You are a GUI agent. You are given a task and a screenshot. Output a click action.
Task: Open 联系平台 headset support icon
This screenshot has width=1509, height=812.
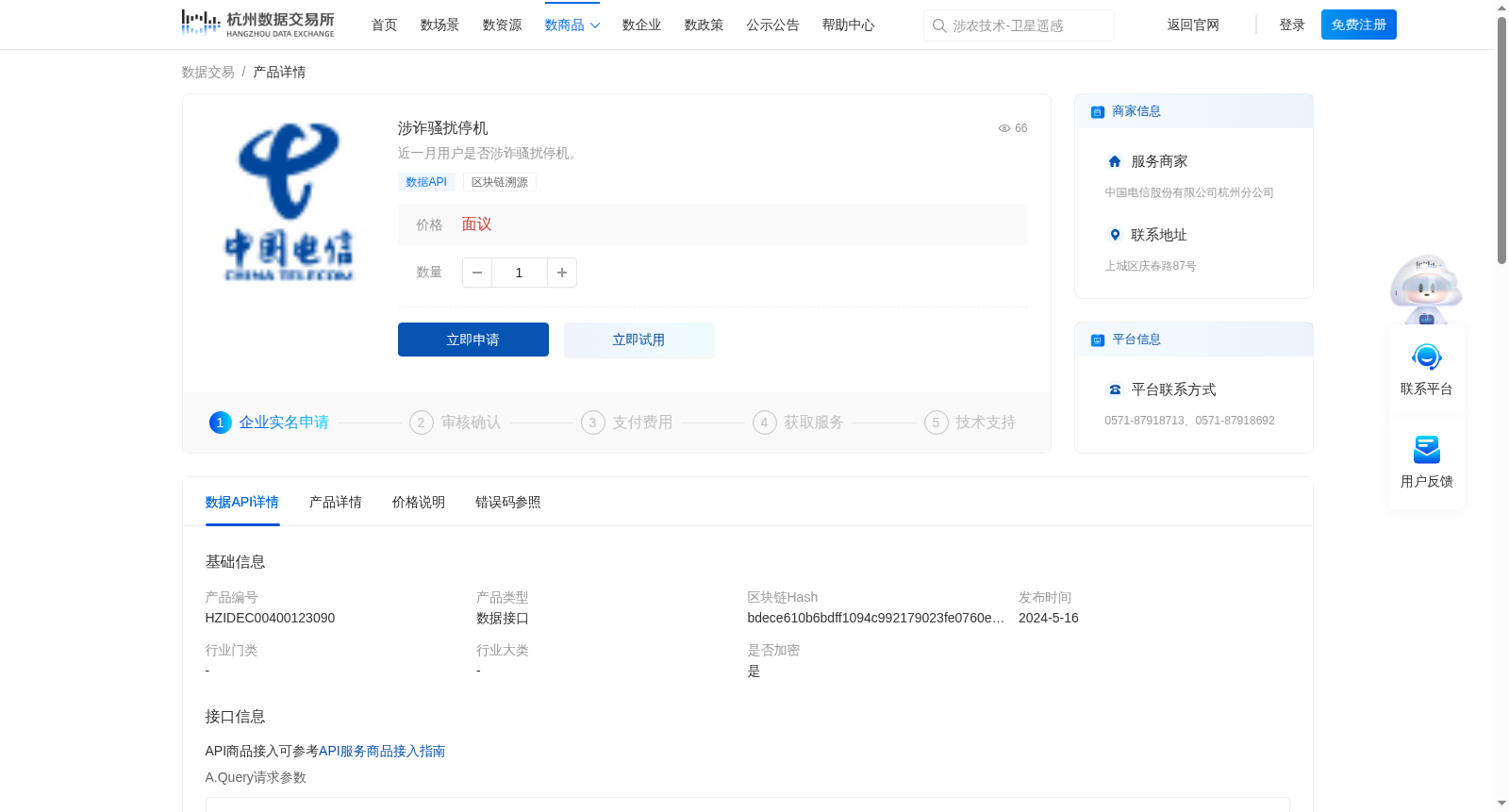tap(1427, 357)
